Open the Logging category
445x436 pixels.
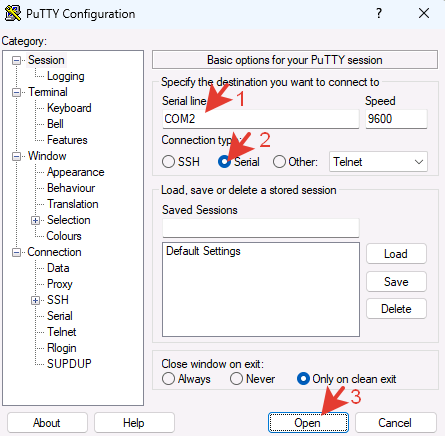pyautogui.click(x=66, y=76)
